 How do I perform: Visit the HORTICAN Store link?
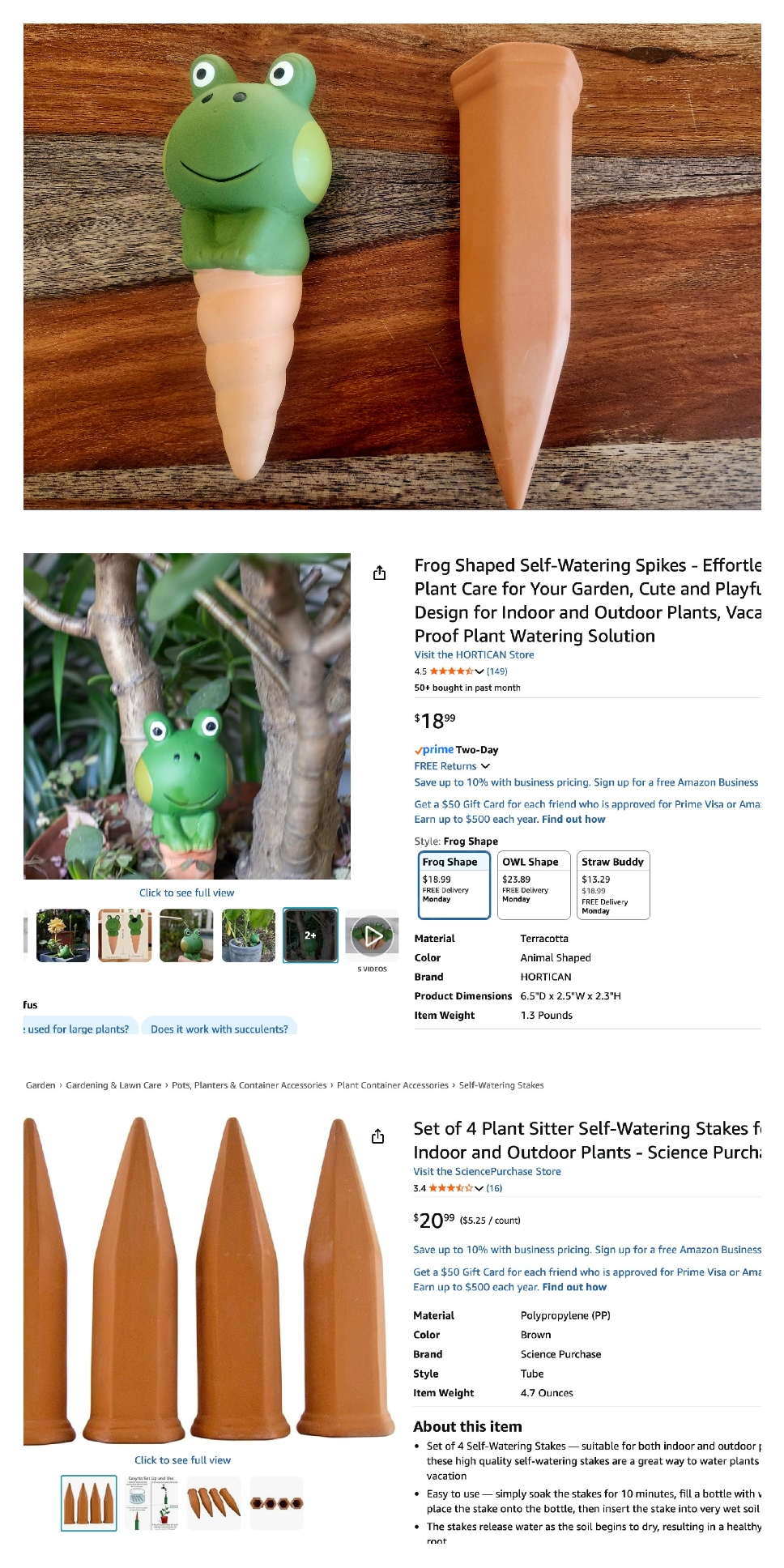click(474, 654)
